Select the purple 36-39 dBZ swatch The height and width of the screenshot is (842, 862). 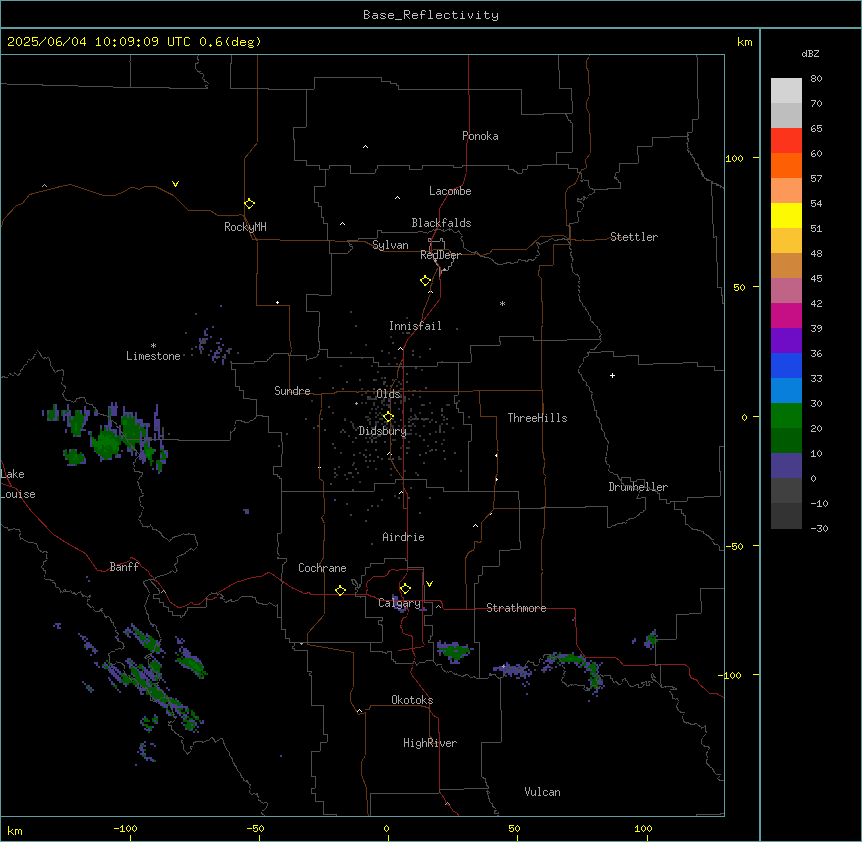[786, 341]
